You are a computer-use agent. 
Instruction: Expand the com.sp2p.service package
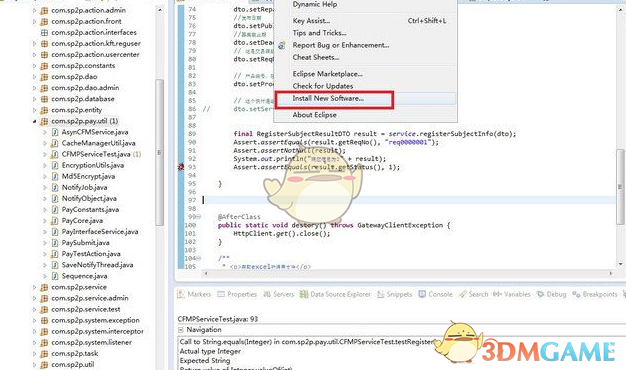coord(34,287)
